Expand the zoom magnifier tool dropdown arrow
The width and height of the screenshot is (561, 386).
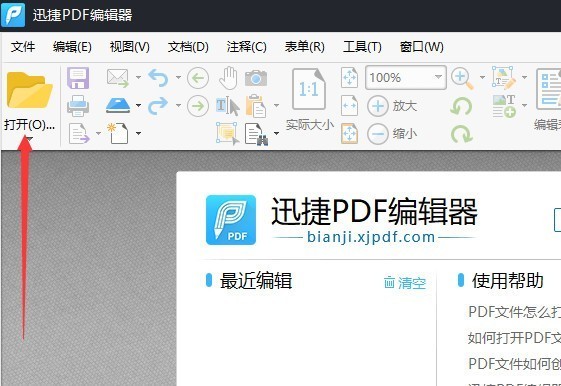[x=482, y=77]
